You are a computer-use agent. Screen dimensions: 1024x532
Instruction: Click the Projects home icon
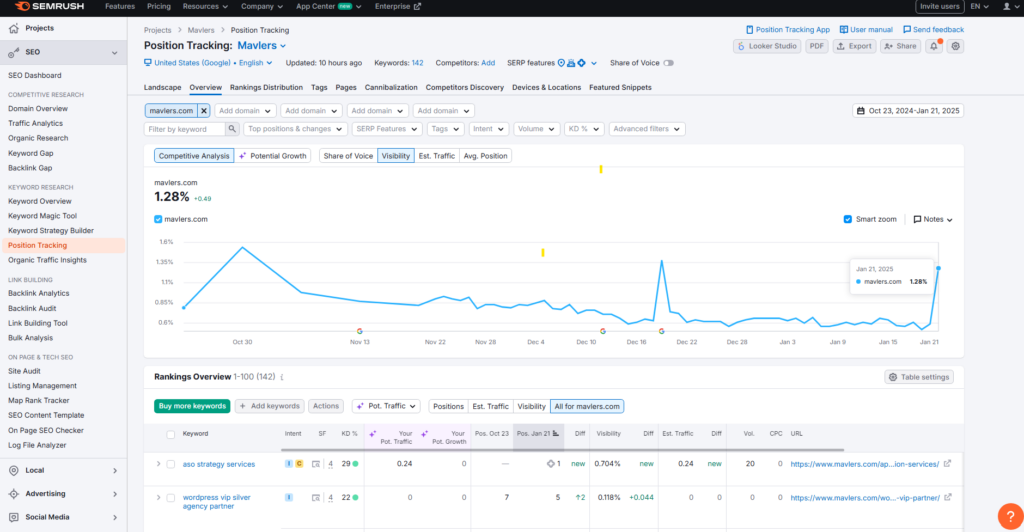[x=14, y=29]
